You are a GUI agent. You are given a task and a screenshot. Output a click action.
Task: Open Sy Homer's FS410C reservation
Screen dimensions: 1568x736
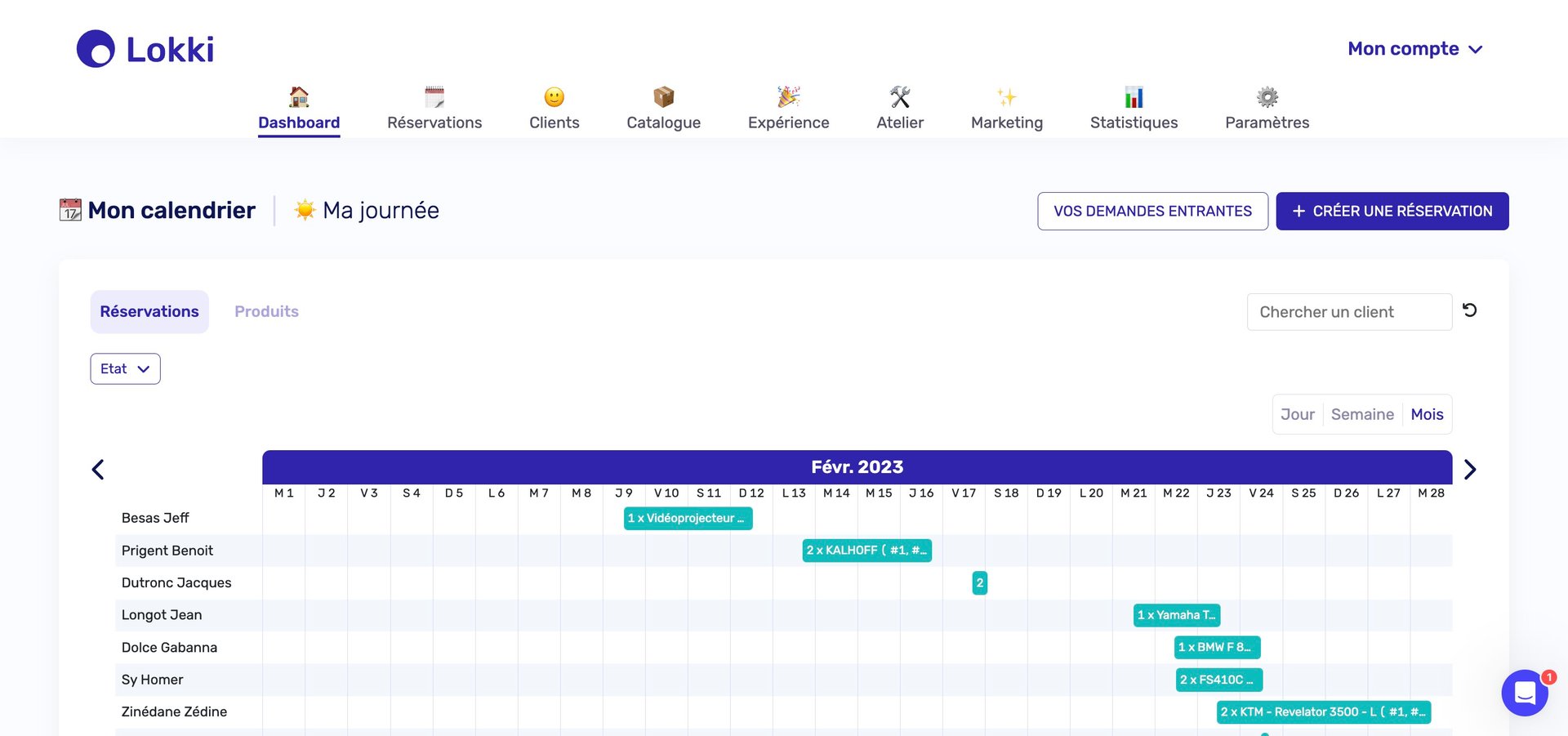(1219, 680)
